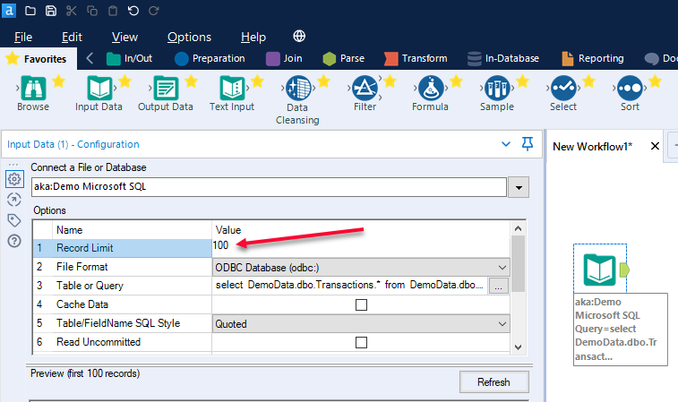Copy selection with the copy icon
The width and height of the screenshot is (678, 402).
[x=92, y=10]
